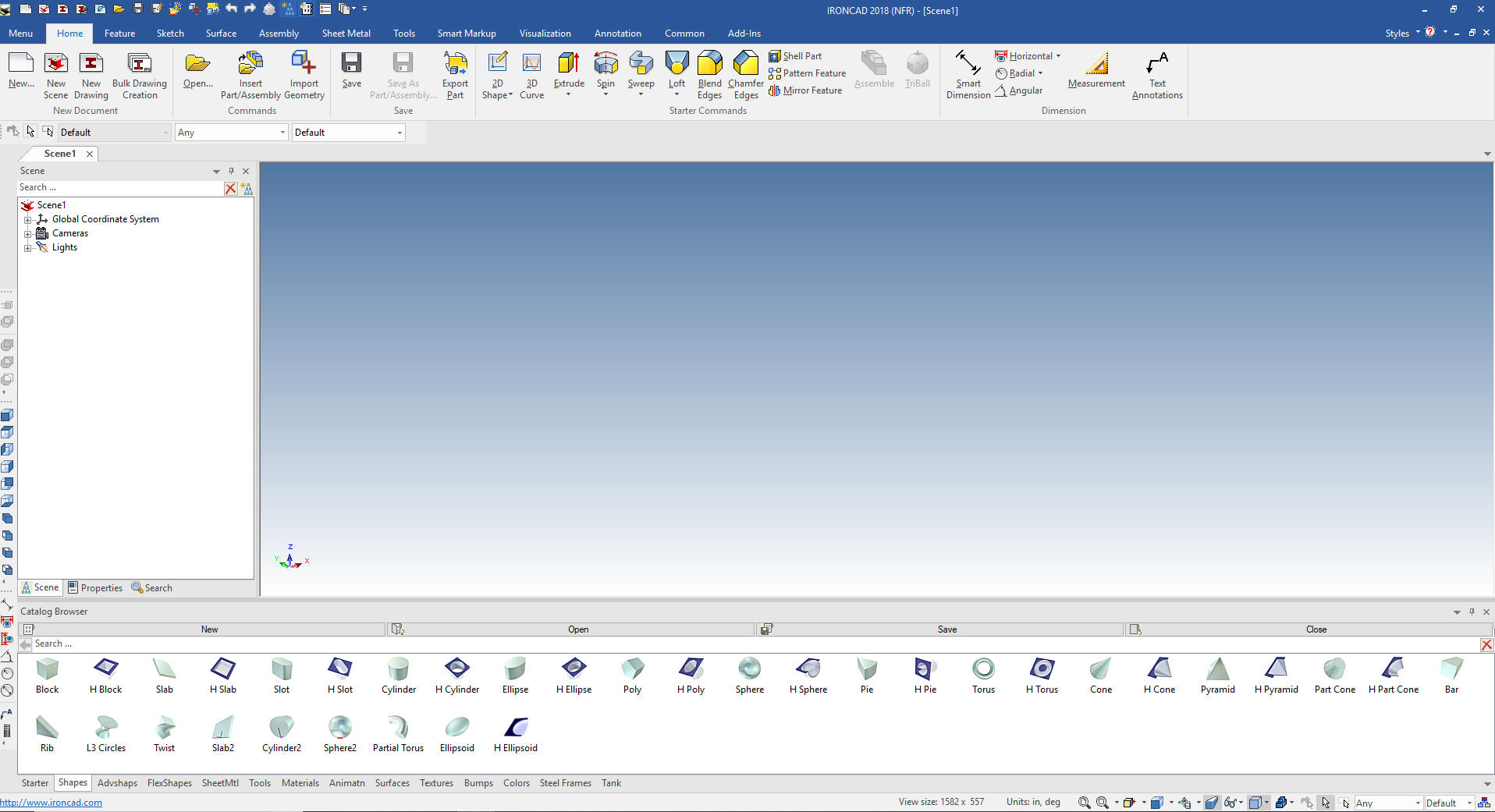Select Angular dimension tool
The image size is (1495, 812).
tap(1018, 90)
